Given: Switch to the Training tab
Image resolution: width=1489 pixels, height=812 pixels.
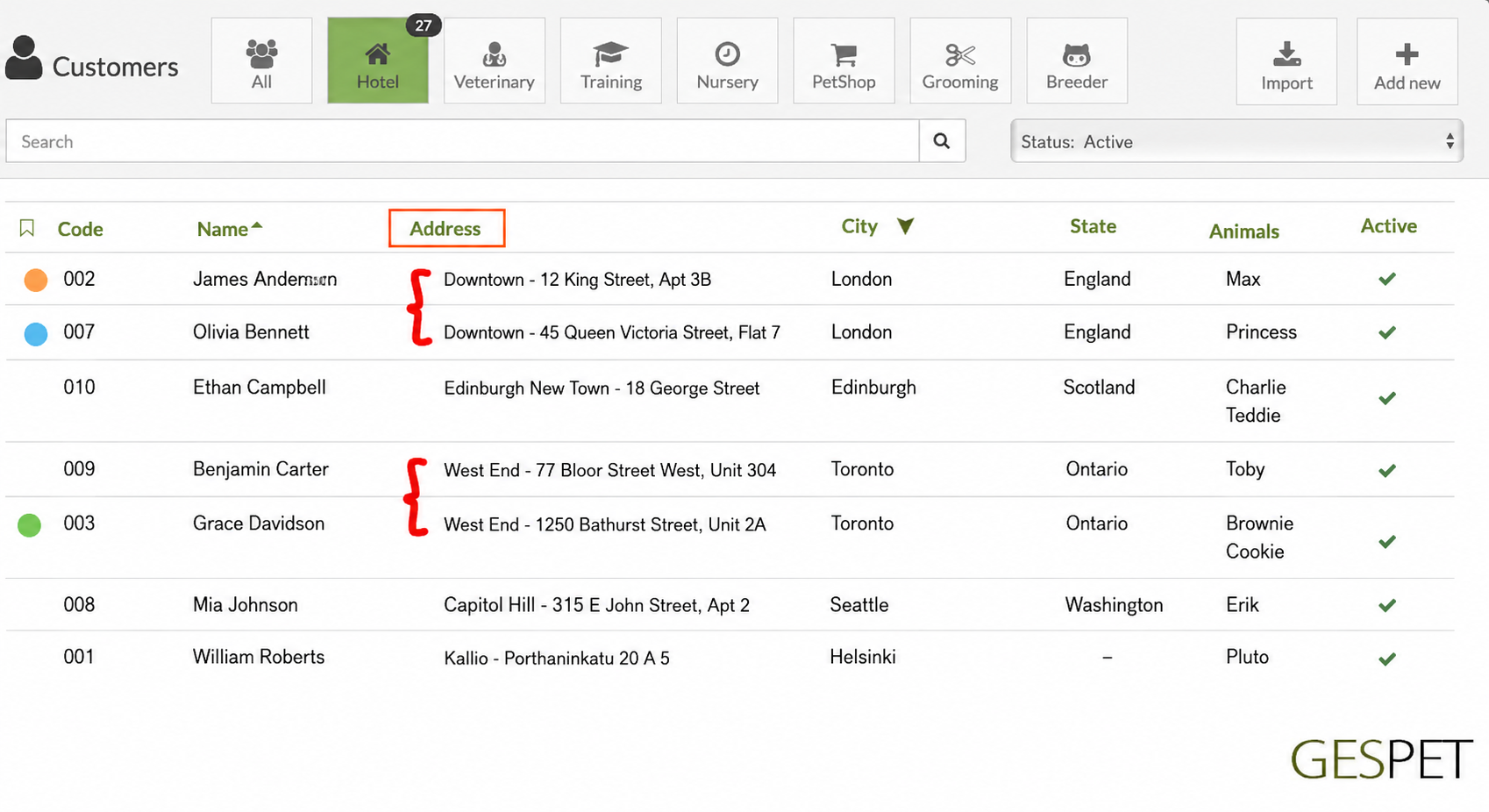Looking at the screenshot, I should [611, 61].
